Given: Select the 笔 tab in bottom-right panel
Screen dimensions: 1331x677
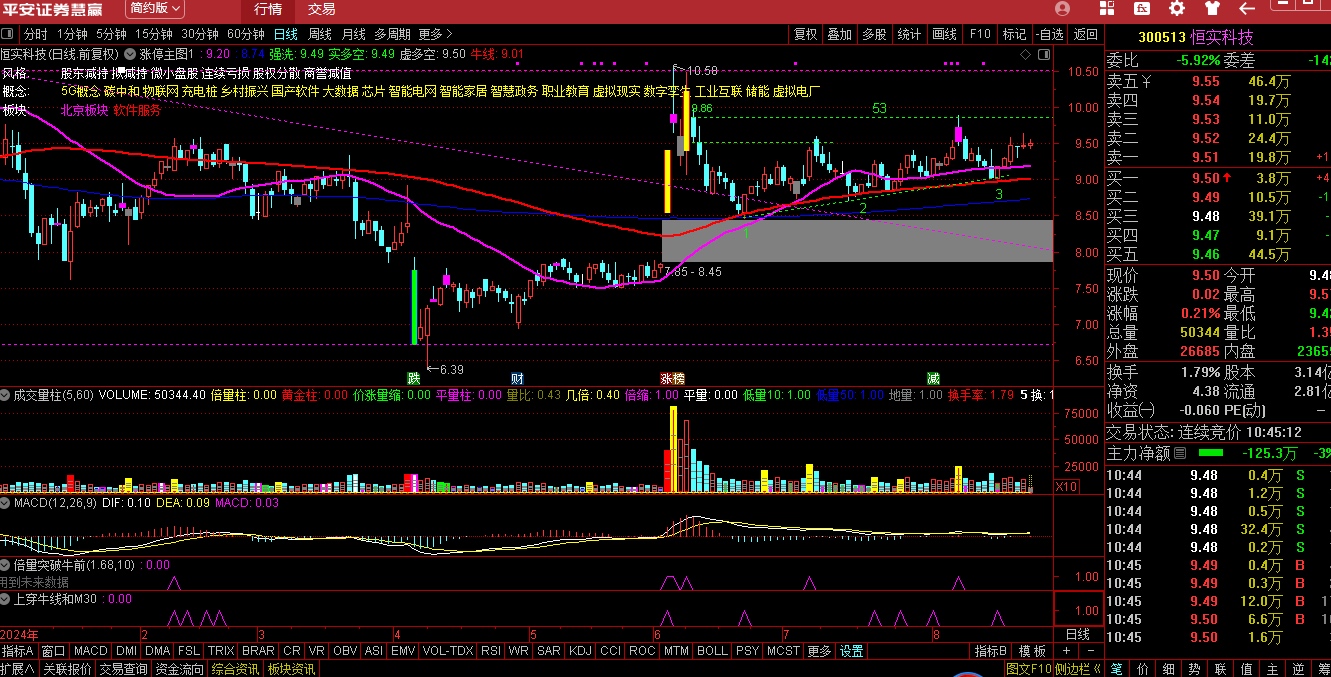Looking at the screenshot, I should tap(1117, 669).
